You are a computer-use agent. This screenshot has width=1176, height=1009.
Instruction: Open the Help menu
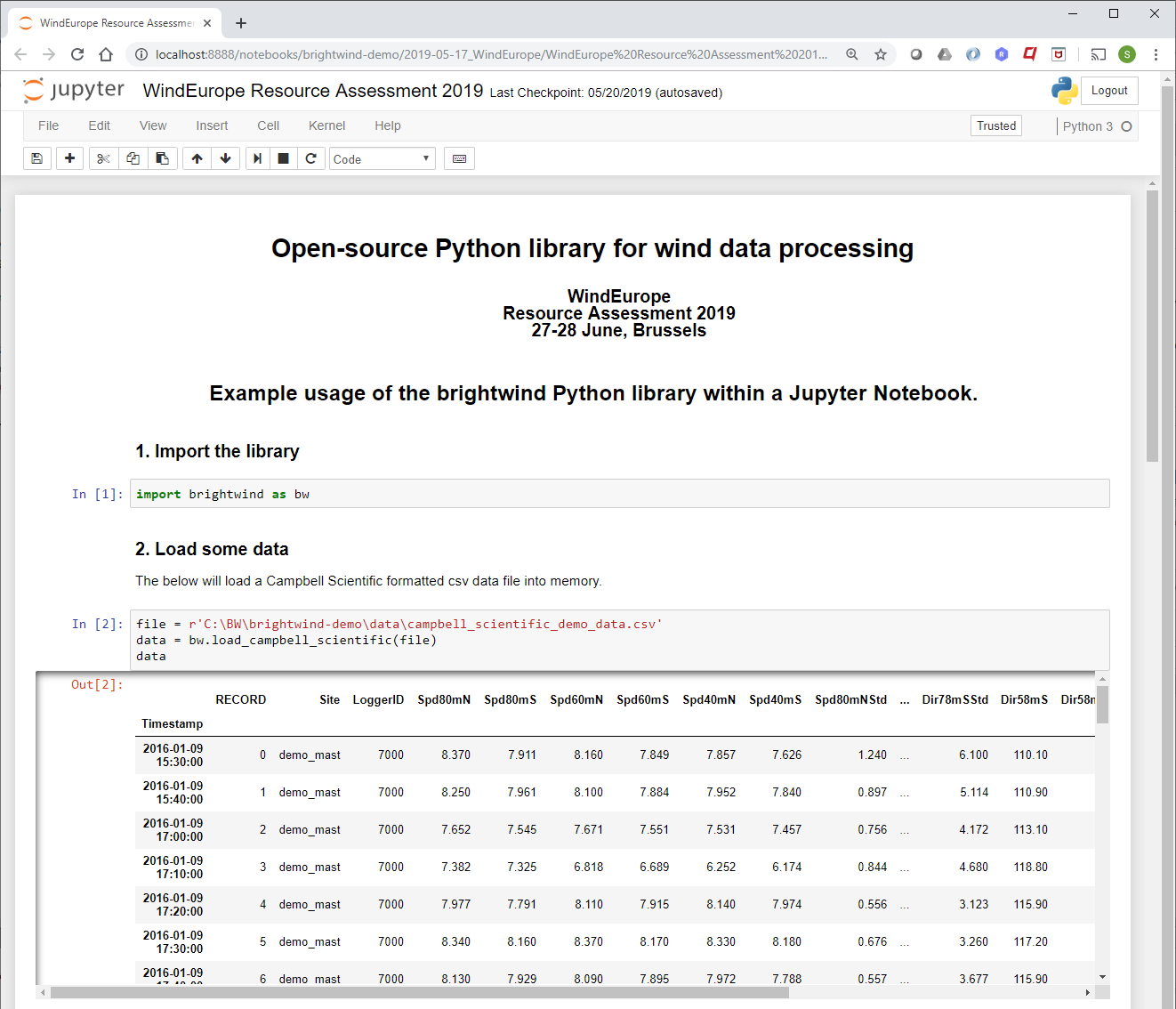coord(387,125)
